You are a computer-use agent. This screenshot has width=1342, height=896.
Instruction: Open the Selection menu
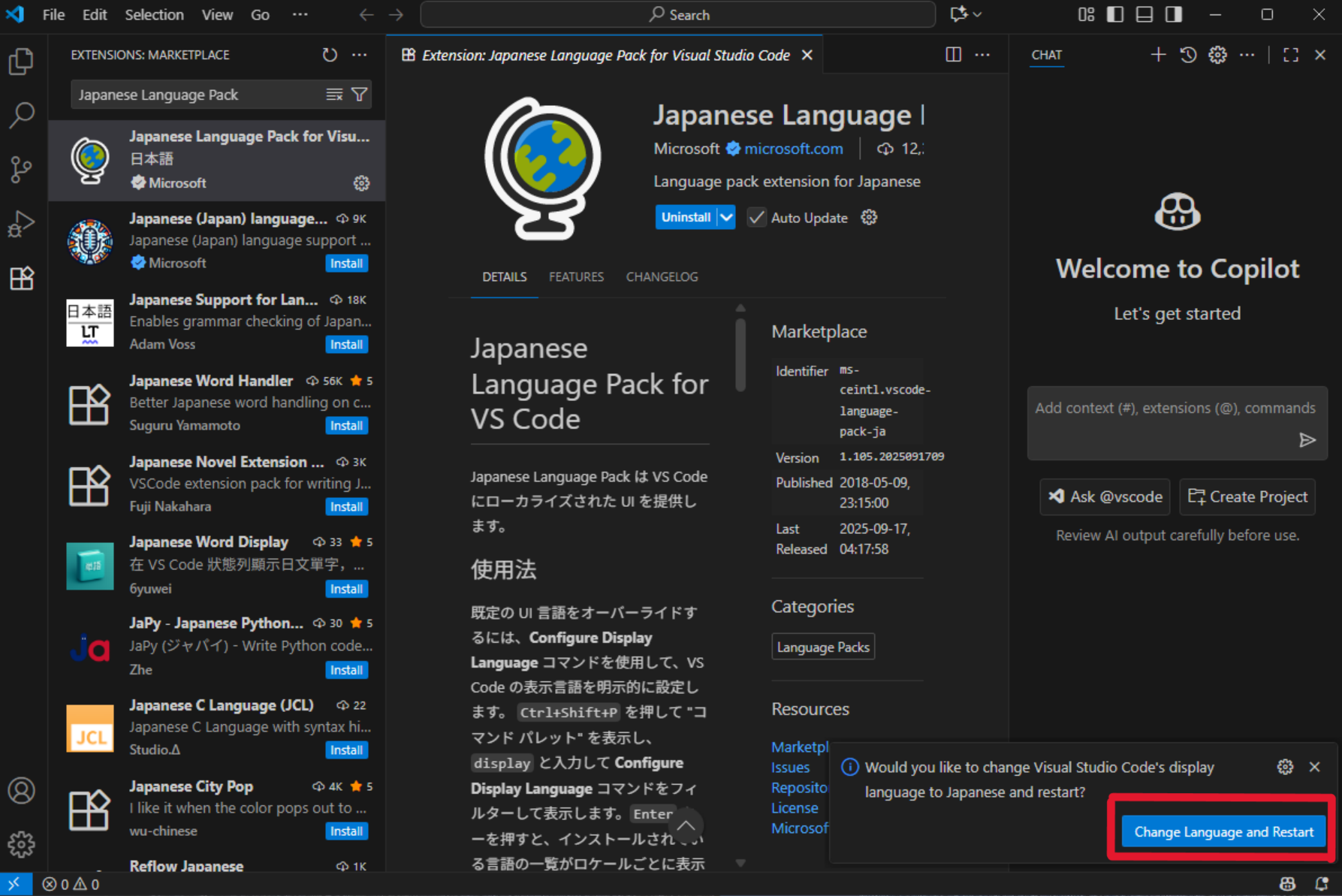(154, 14)
